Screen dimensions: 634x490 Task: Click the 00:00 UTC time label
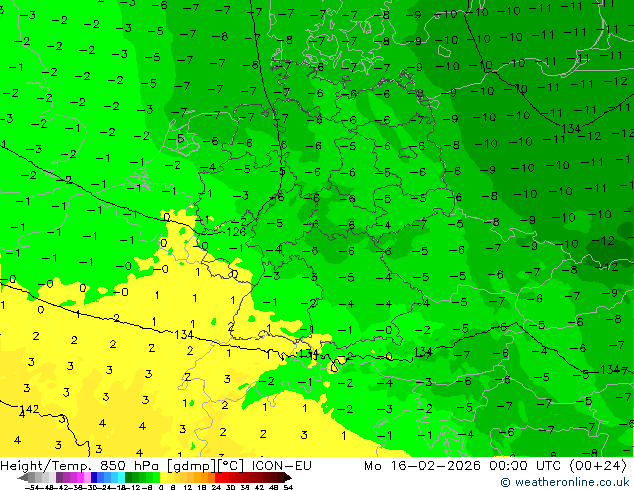526,466
